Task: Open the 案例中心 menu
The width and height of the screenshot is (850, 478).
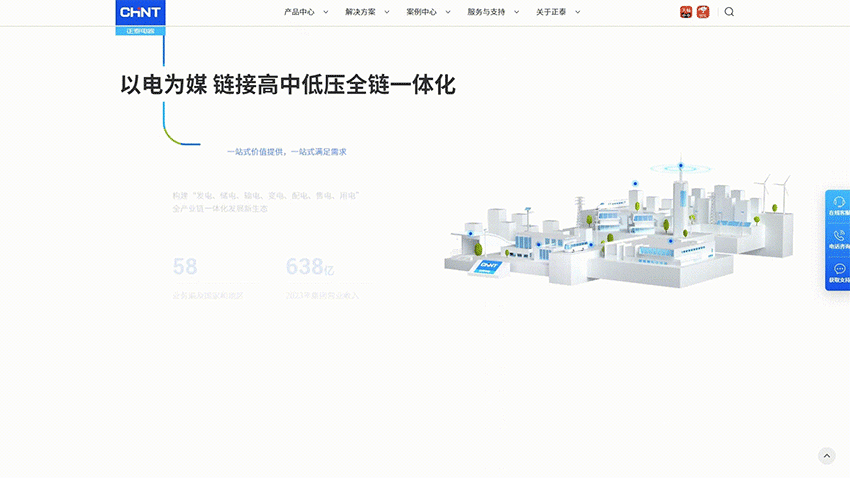Action: point(422,12)
